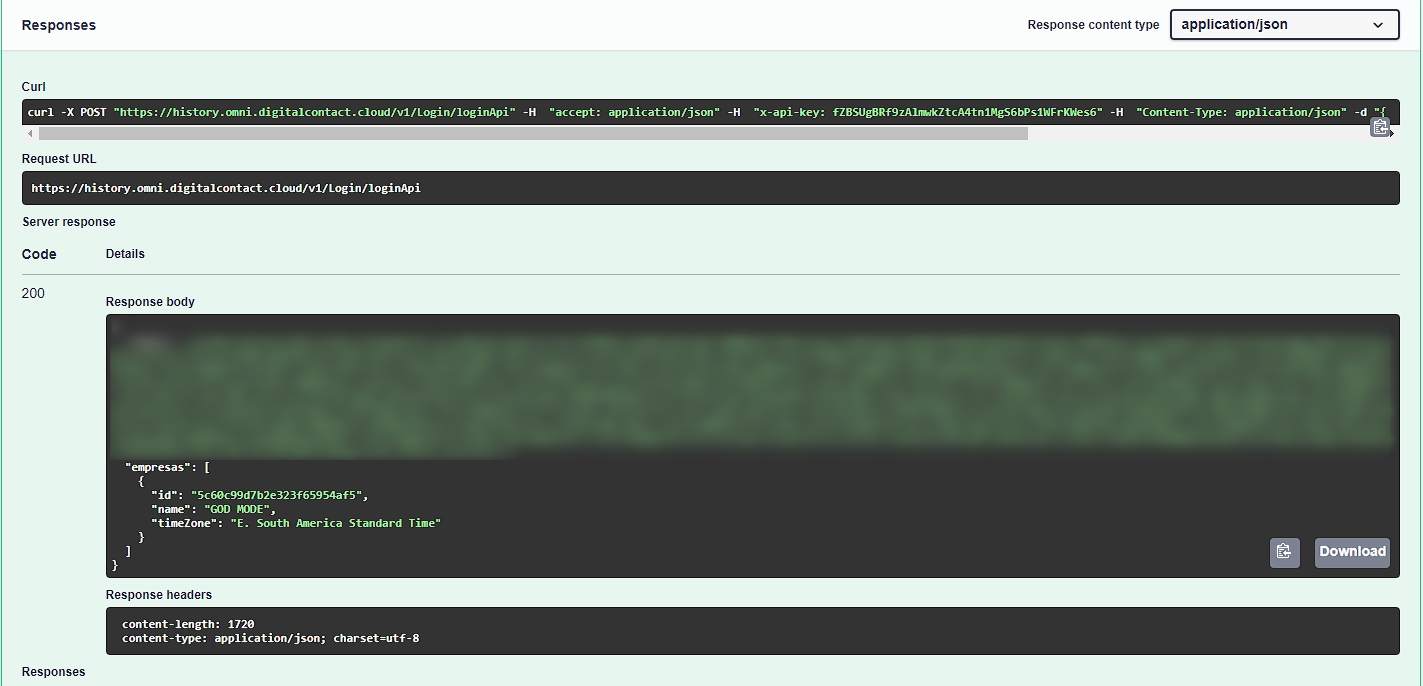Viewport: 1423px width, 686px height.
Task: Click the timeZone value E. South America Standard Time
Action: [x=335, y=523]
